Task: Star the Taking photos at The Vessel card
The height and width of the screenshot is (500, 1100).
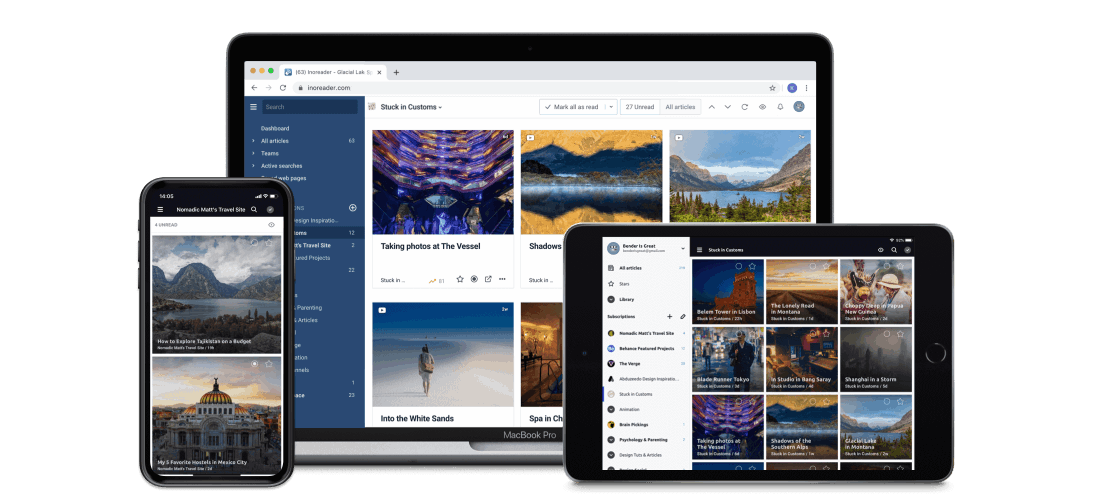Action: [x=460, y=279]
